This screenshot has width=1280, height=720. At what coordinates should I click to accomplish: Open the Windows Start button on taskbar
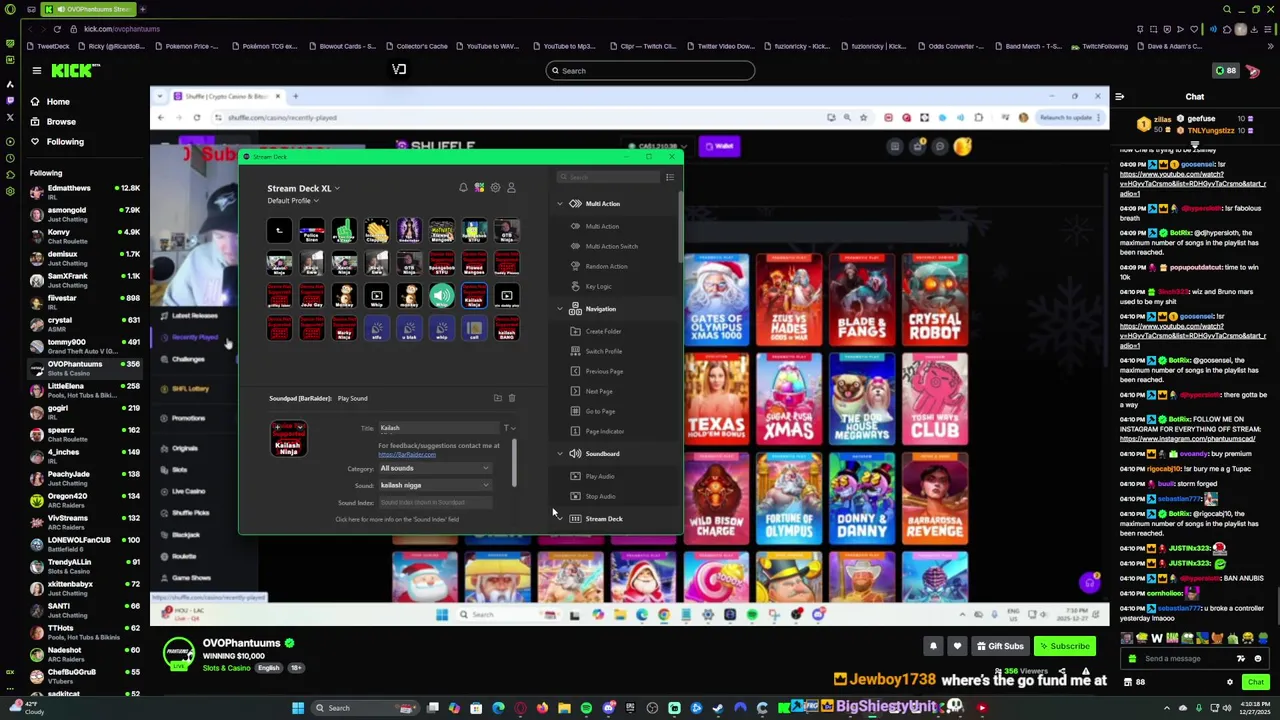pos(297,708)
